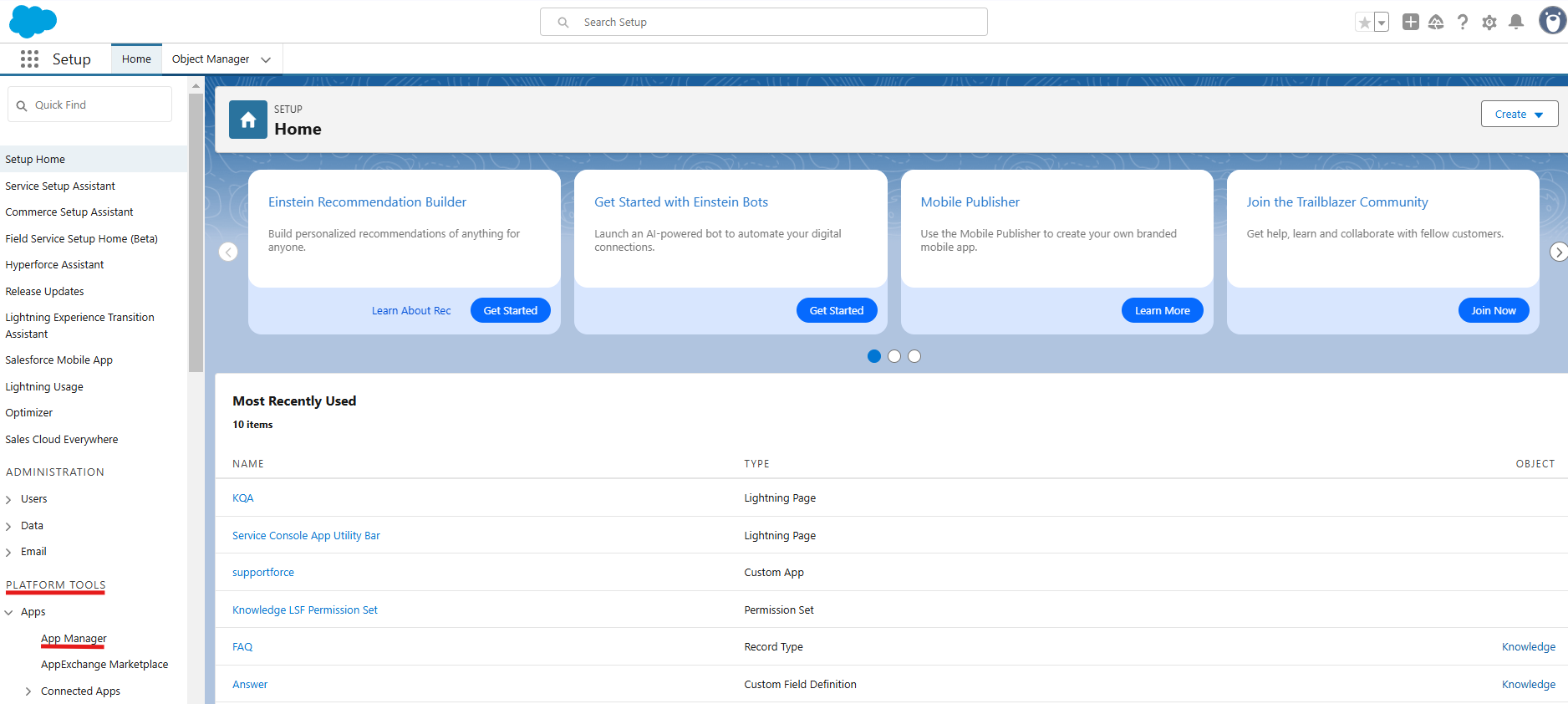Click the sidebar vertical scrollbar
This screenshot has width=1568, height=704.
tap(196, 232)
